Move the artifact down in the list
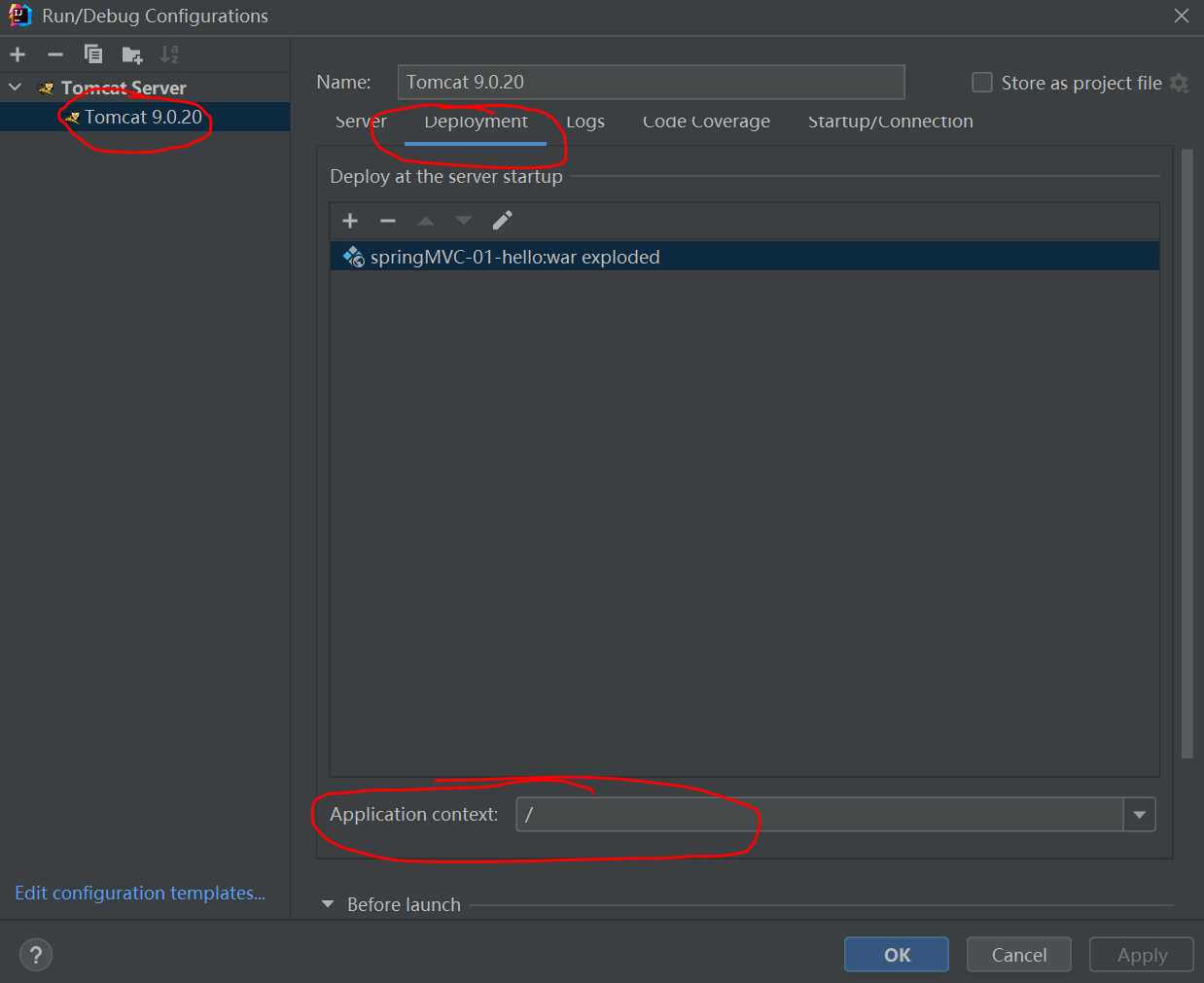 [464, 221]
